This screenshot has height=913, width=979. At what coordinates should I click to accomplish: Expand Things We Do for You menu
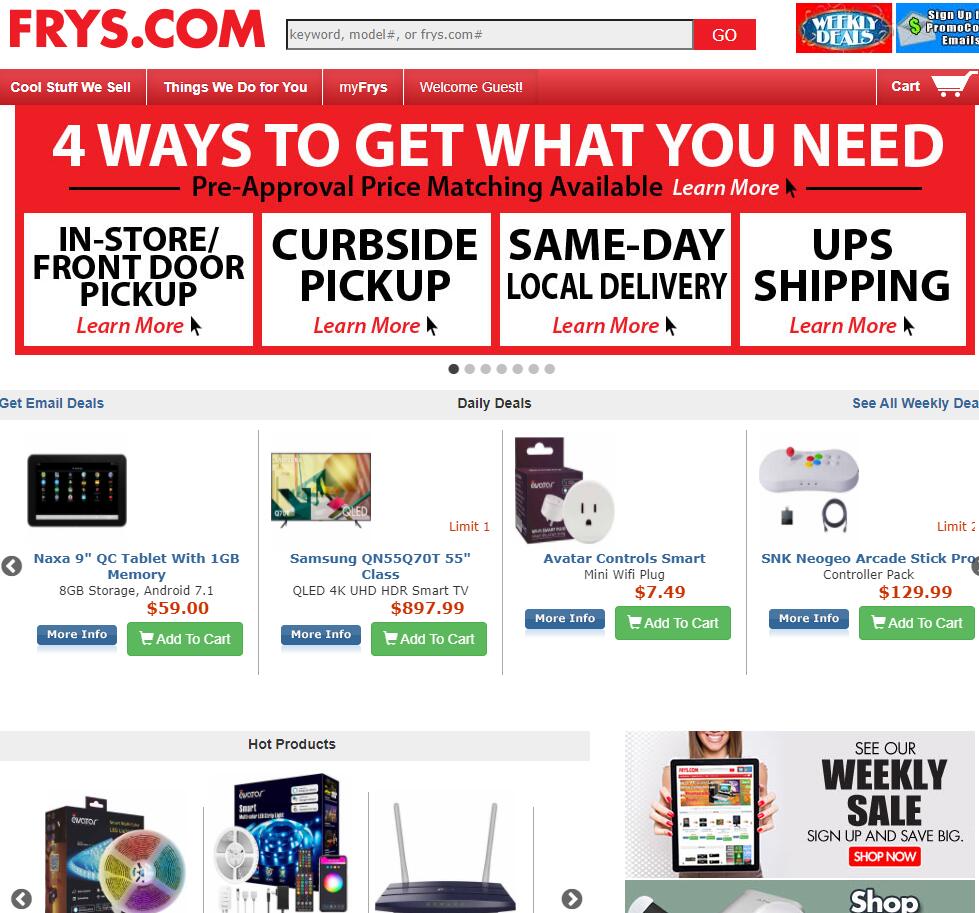pos(235,87)
